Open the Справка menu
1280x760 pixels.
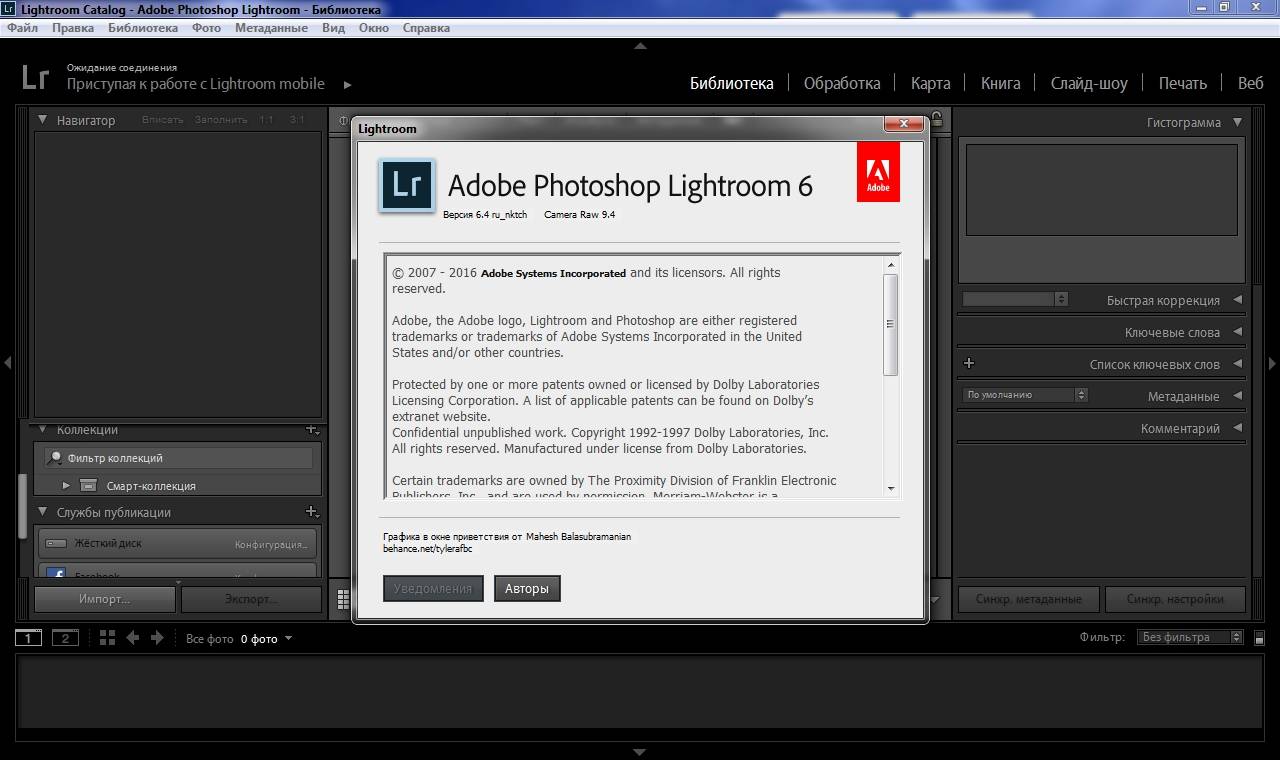point(426,28)
